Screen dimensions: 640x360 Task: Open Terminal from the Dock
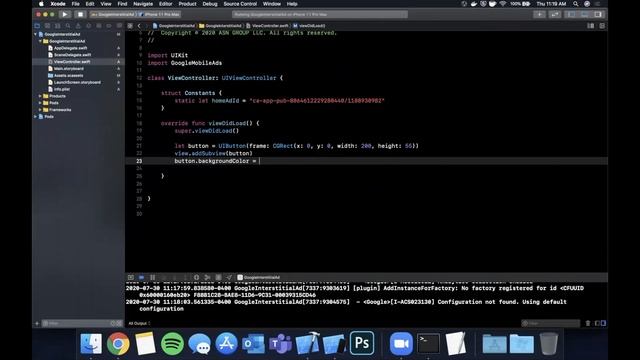point(428,343)
